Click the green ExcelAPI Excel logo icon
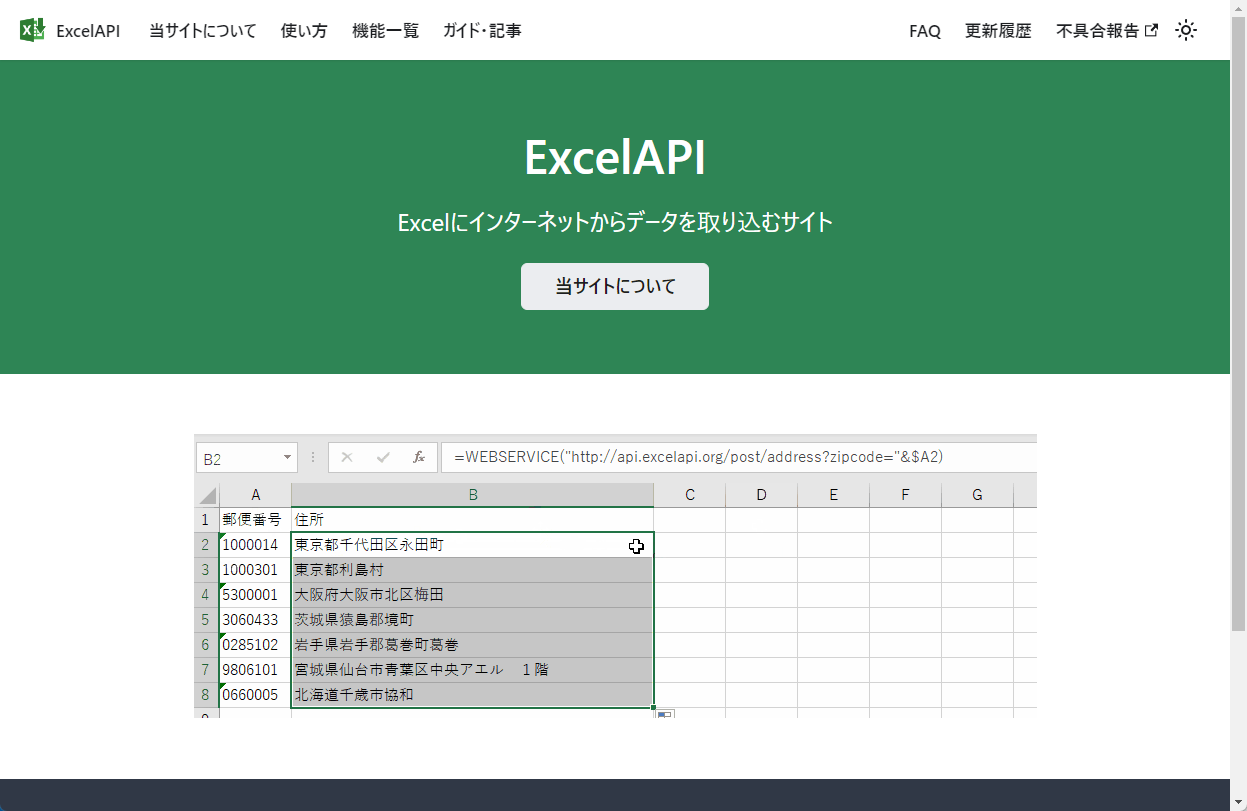The width and height of the screenshot is (1247, 811). point(32,30)
